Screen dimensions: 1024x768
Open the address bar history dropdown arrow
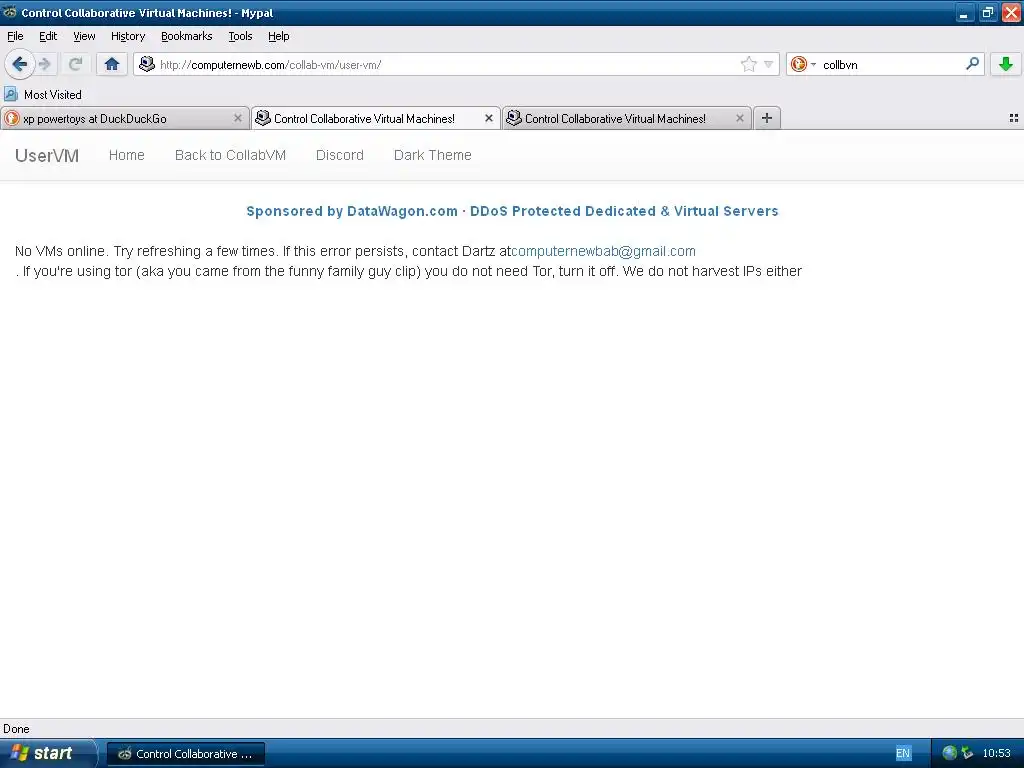(769, 64)
